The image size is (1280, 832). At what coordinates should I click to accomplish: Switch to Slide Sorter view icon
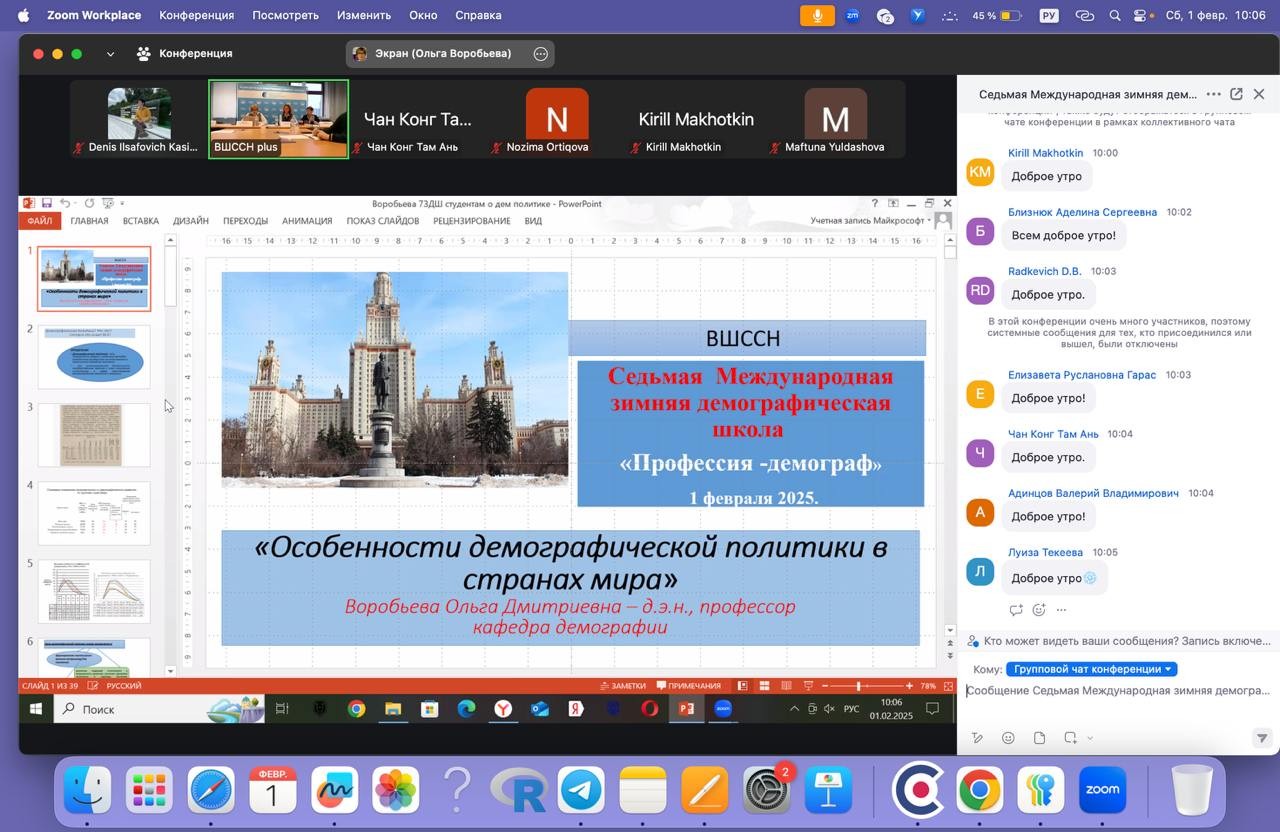click(x=764, y=687)
